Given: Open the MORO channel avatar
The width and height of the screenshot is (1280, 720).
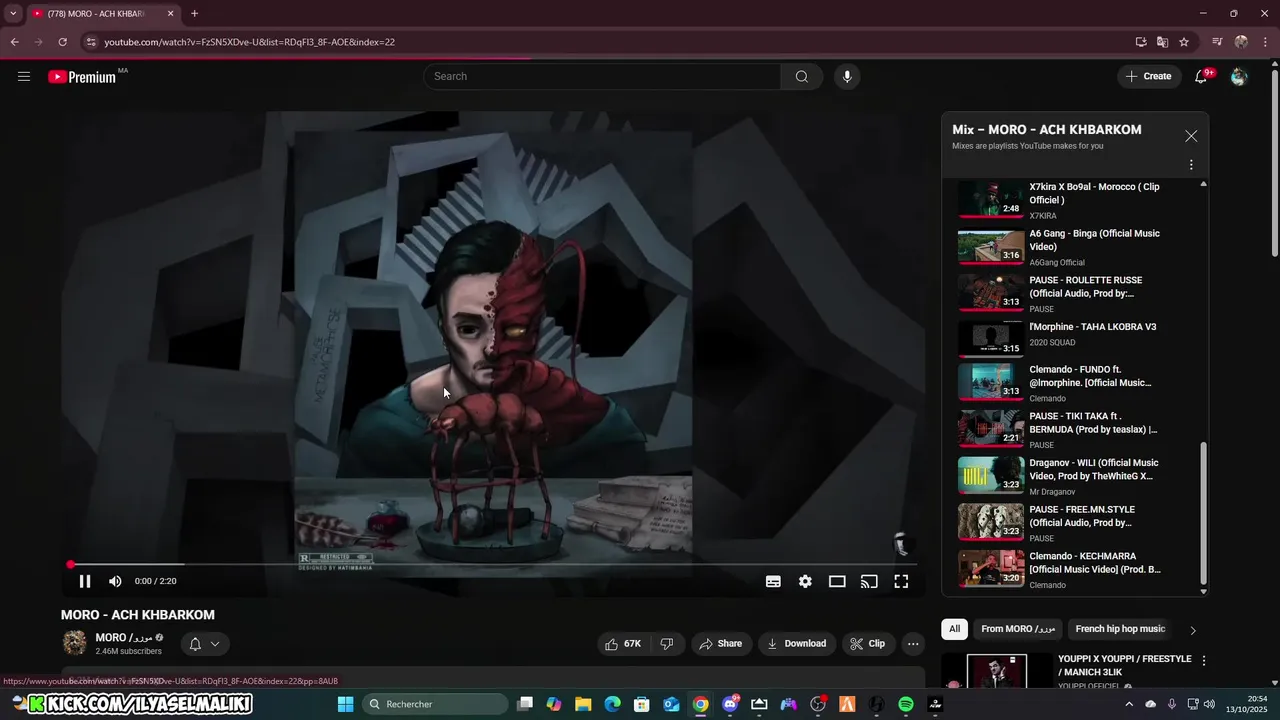Looking at the screenshot, I should [75, 643].
